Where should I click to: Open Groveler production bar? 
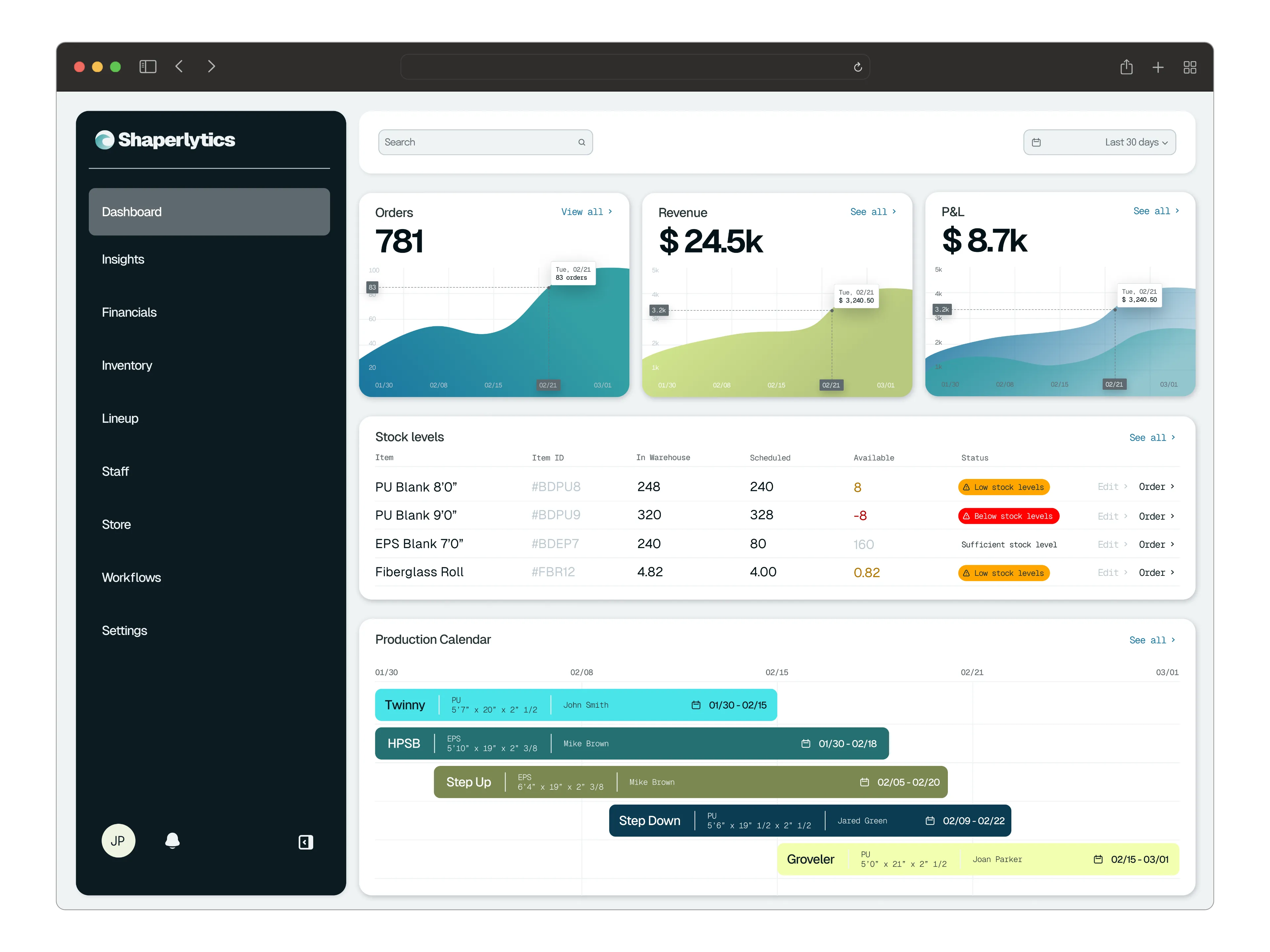coord(978,859)
